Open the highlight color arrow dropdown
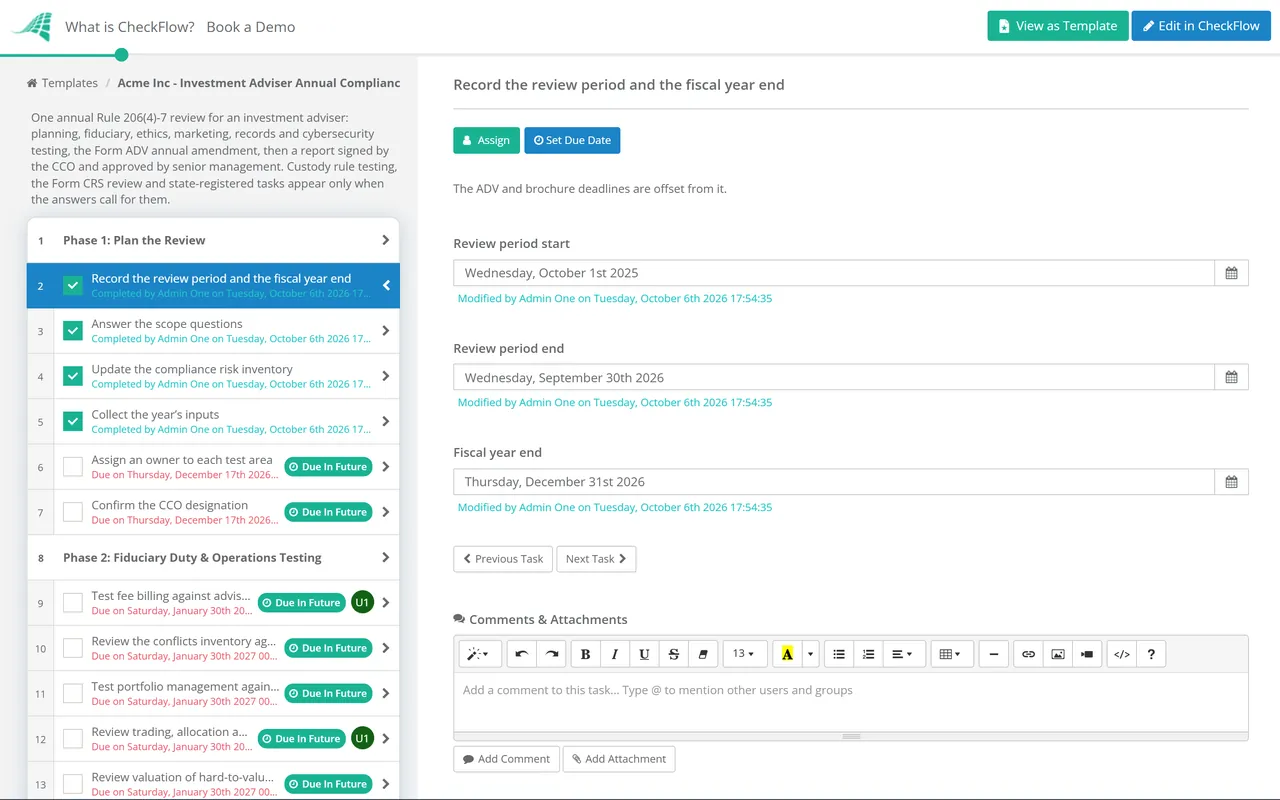This screenshot has height=800, width=1280. click(810, 654)
